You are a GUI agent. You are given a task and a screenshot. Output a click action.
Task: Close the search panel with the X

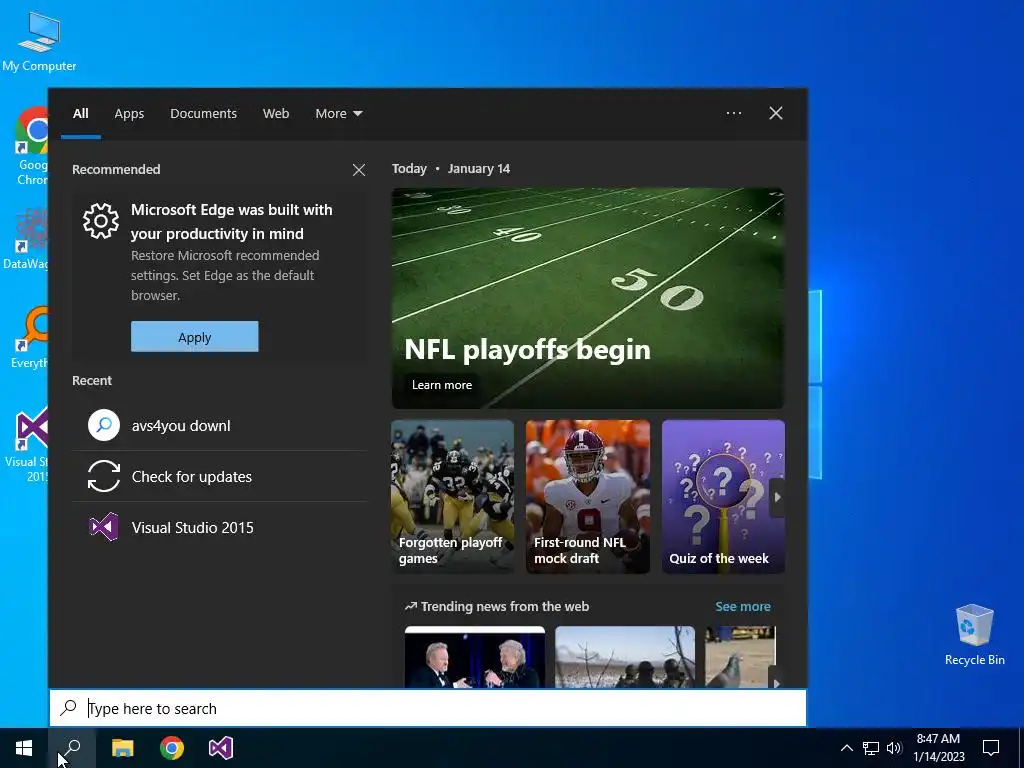coord(776,113)
